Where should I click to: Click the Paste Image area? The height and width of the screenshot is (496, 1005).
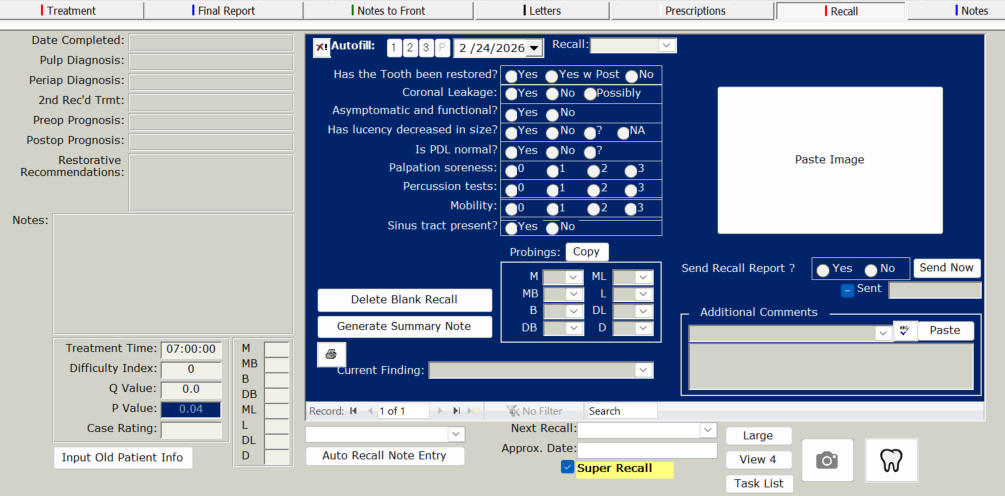click(x=829, y=160)
